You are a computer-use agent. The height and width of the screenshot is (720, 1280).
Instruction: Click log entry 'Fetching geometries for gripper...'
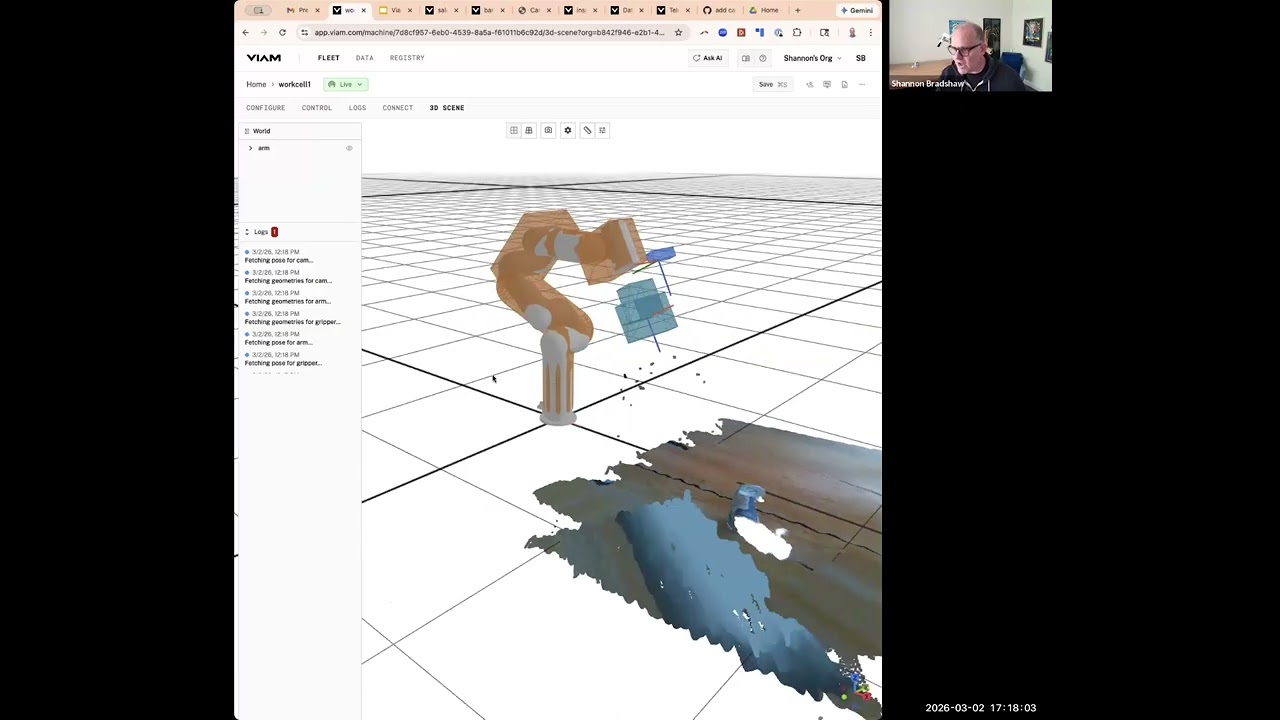point(292,322)
